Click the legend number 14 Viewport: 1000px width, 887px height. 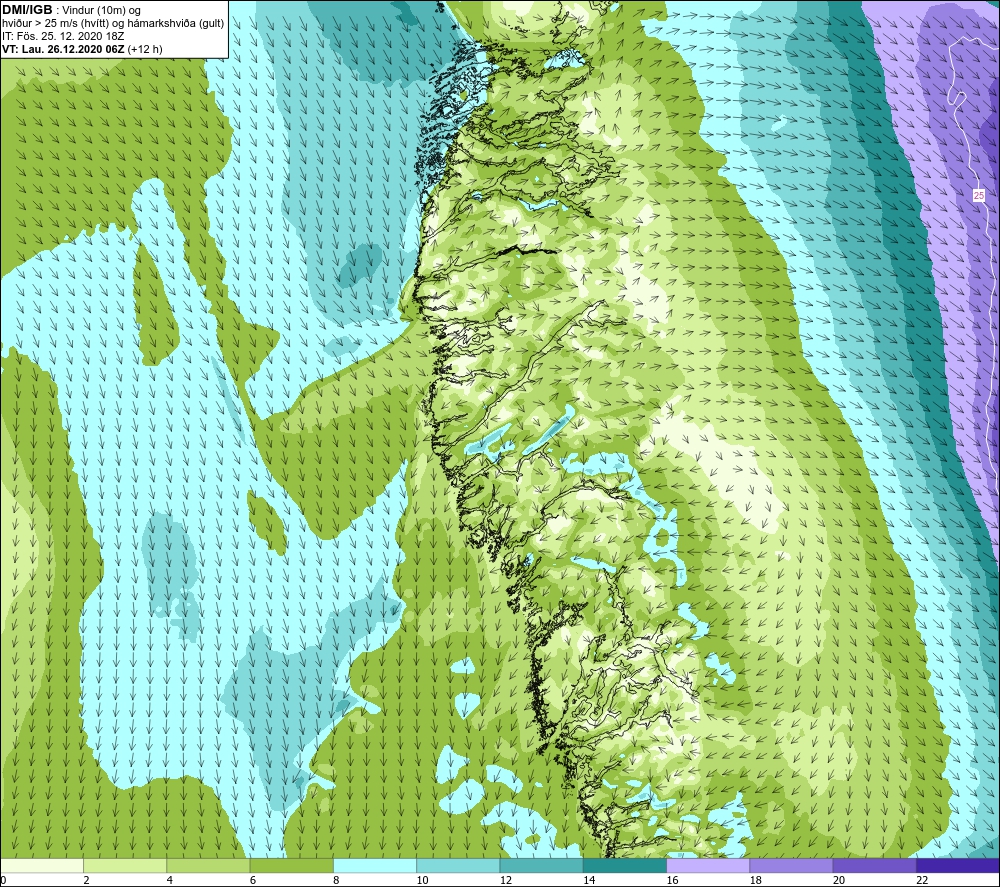[589, 880]
